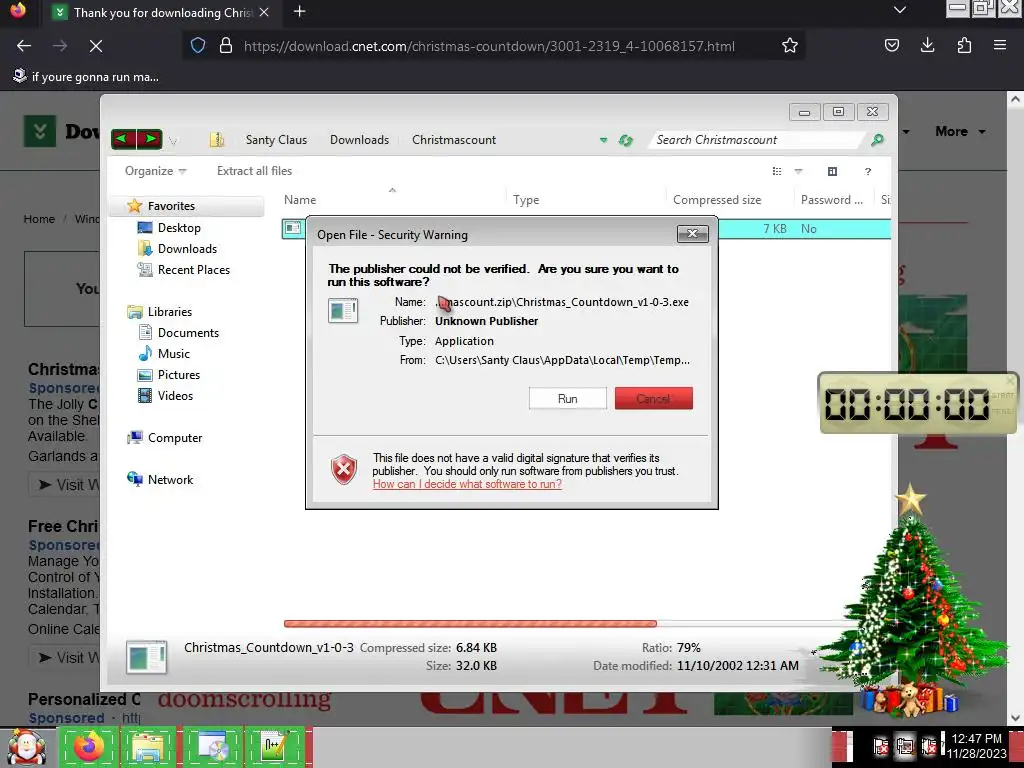This screenshot has width=1024, height=768.
Task: Open the More menu on CNET page
Action: coord(960,131)
